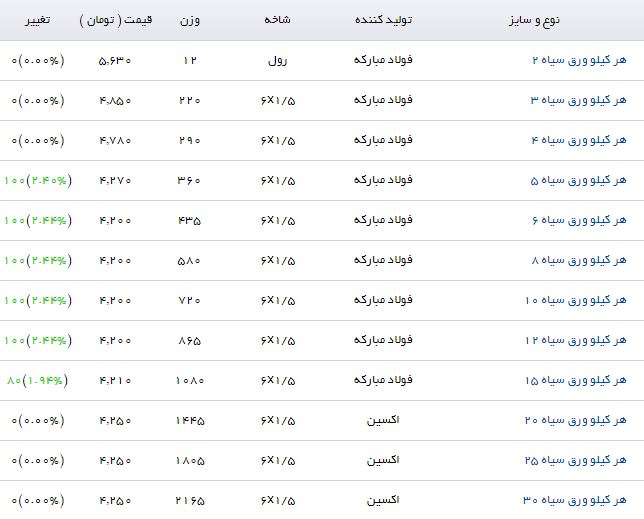Select the weight cell ۱۴۴۵

pyautogui.click(x=190, y=421)
